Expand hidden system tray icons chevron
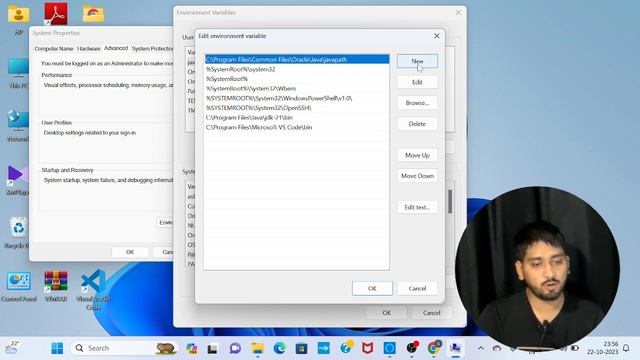Viewport: 640px width, 360px height. (481, 348)
